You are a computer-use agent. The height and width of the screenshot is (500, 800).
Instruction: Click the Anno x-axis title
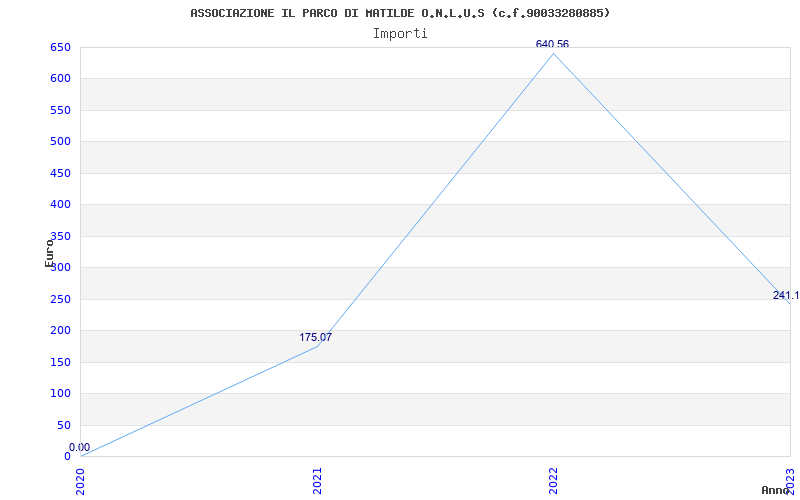pos(776,490)
